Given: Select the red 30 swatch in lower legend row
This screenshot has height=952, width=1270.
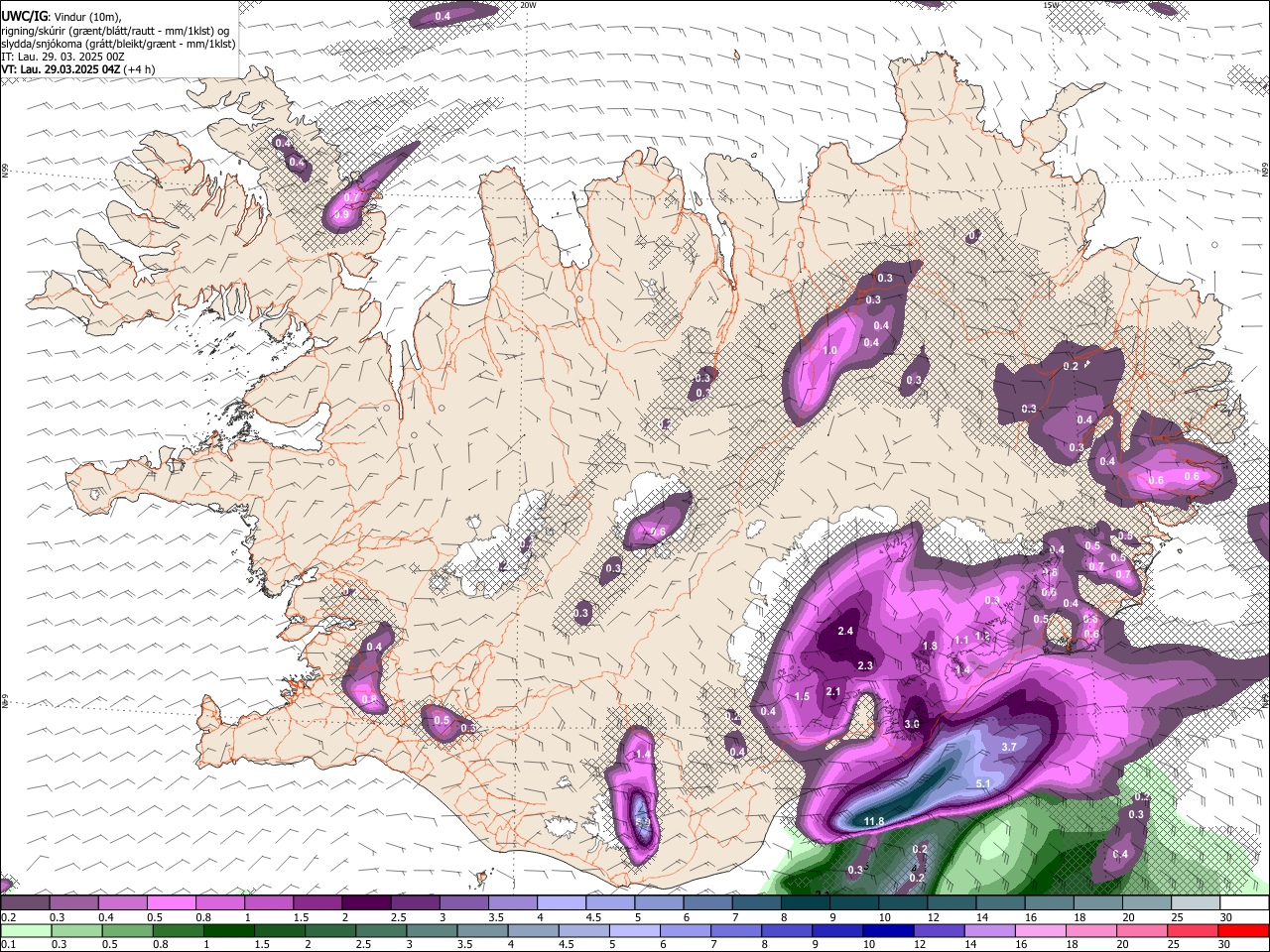Looking at the screenshot, I should click(x=1243, y=930).
